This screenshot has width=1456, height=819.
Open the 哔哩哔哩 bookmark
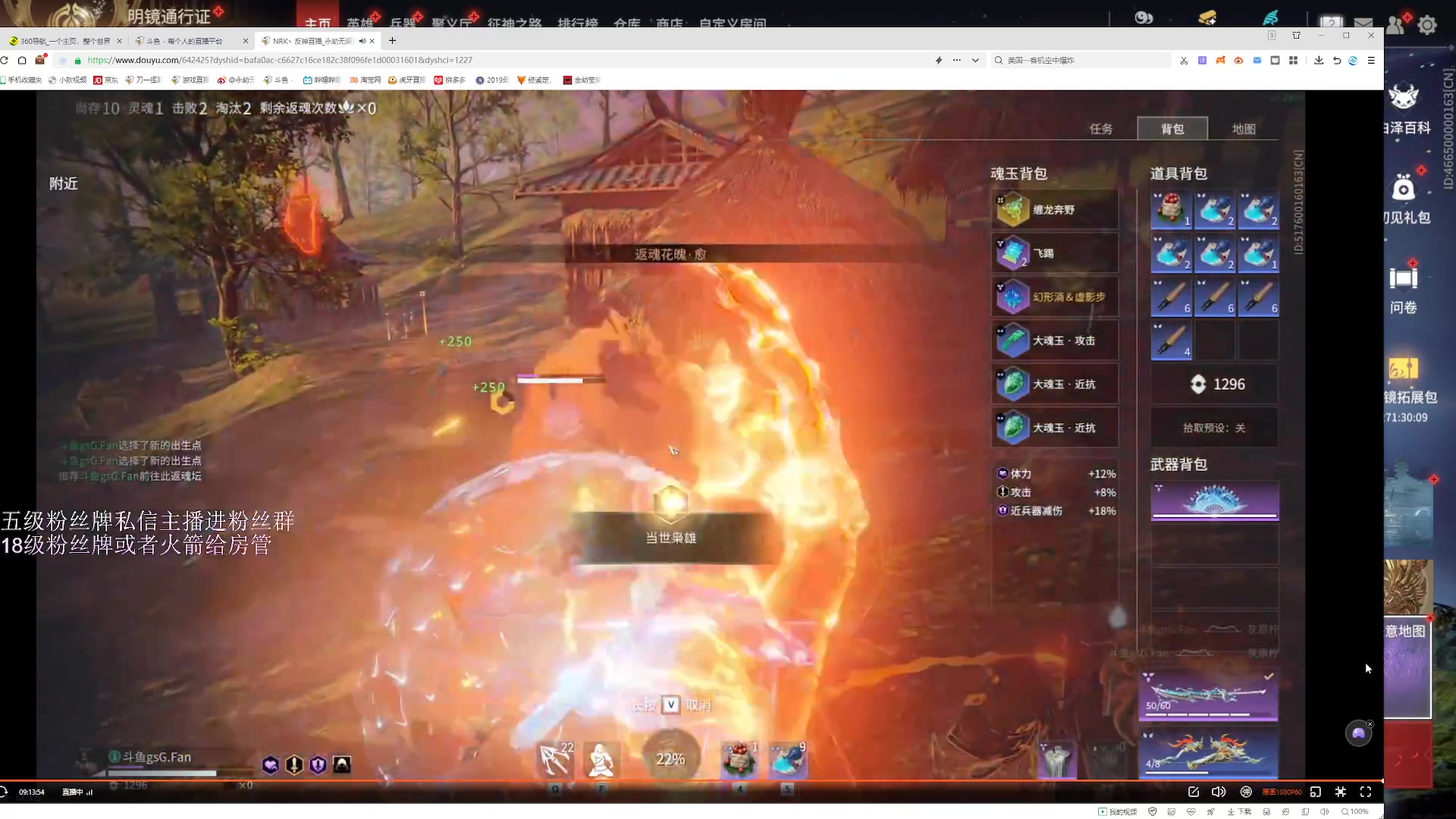click(x=322, y=80)
